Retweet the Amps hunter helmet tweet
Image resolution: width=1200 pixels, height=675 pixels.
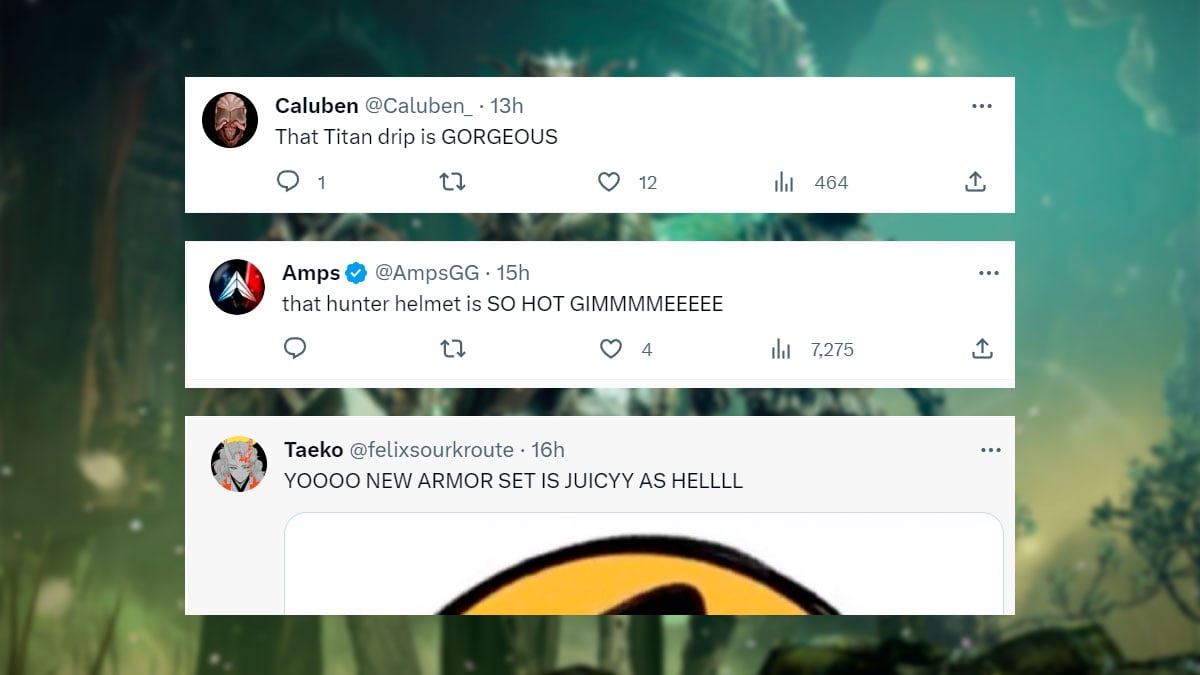click(453, 348)
